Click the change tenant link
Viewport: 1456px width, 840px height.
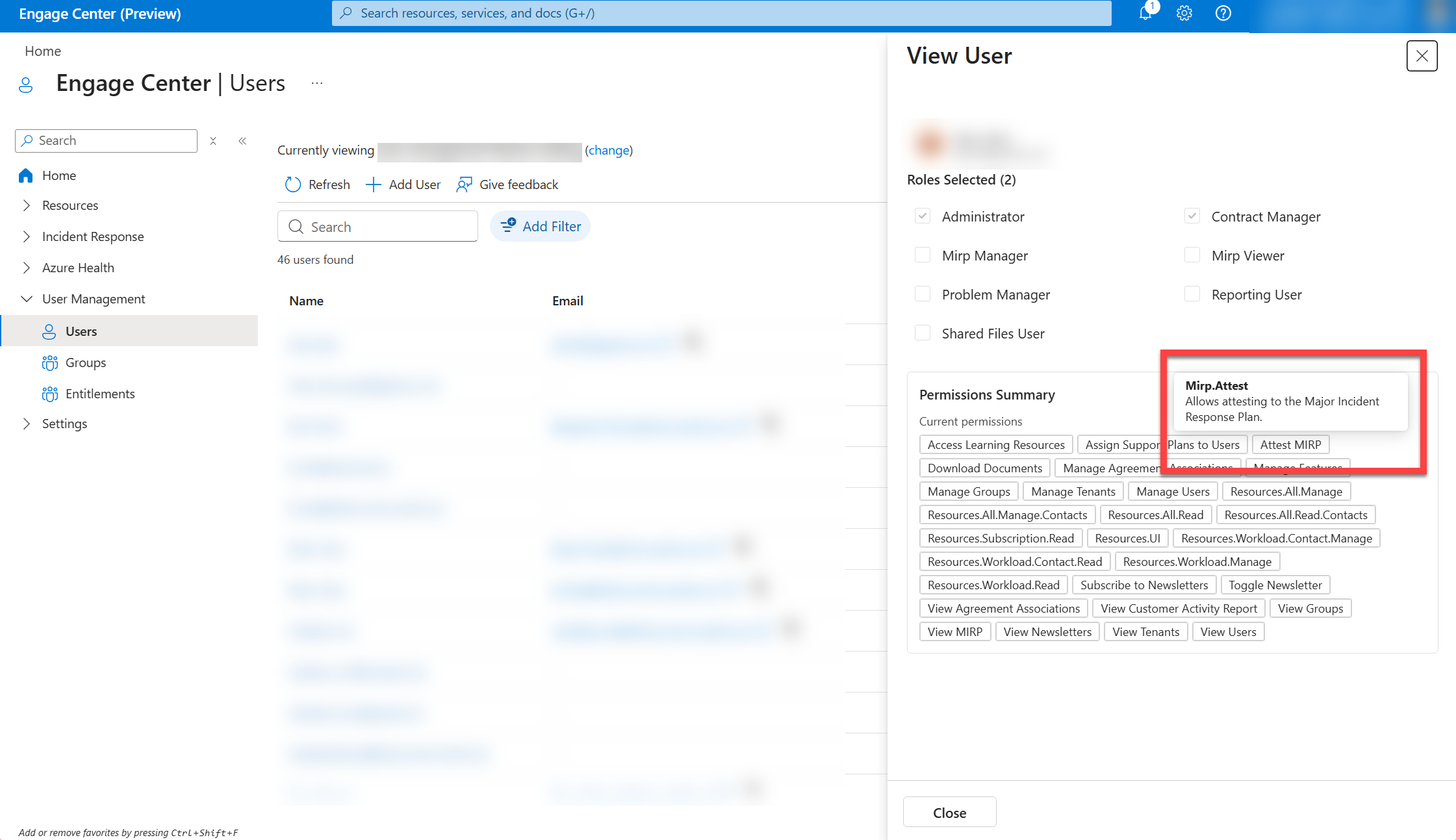click(x=609, y=150)
